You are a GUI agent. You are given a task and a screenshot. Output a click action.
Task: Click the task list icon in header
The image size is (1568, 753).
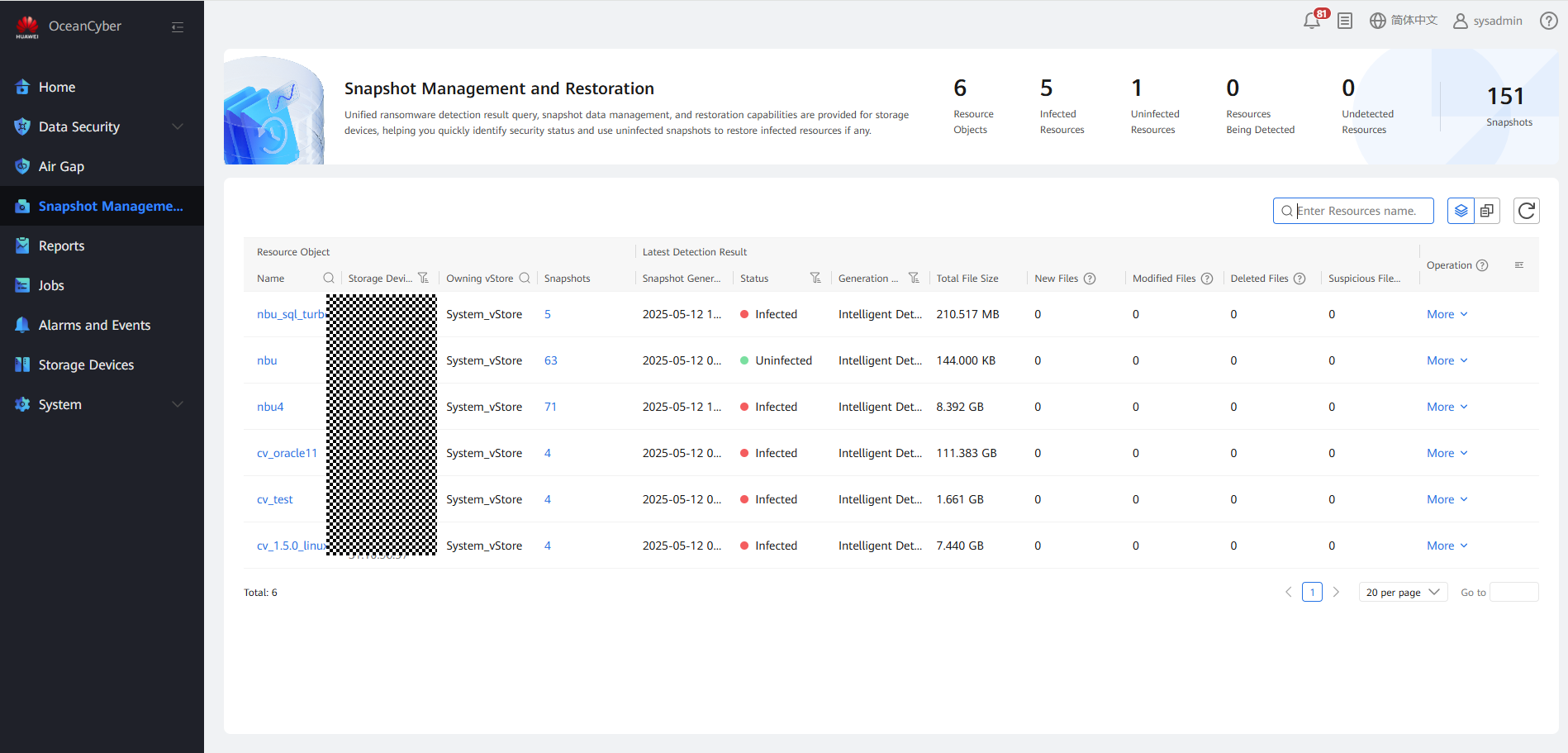click(1345, 21)
